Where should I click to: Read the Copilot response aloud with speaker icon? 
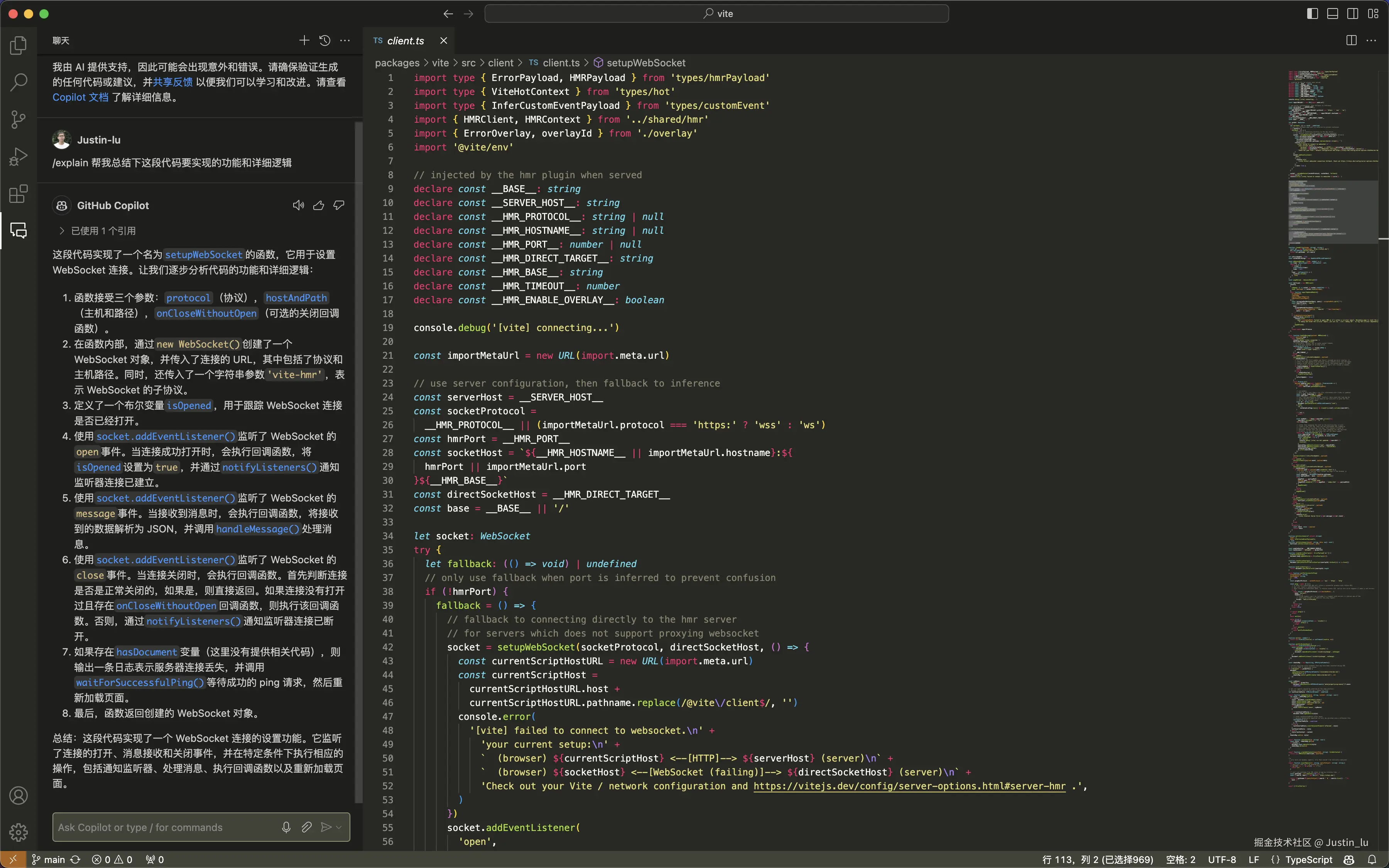pyautogui.click(x=298, y=206)
